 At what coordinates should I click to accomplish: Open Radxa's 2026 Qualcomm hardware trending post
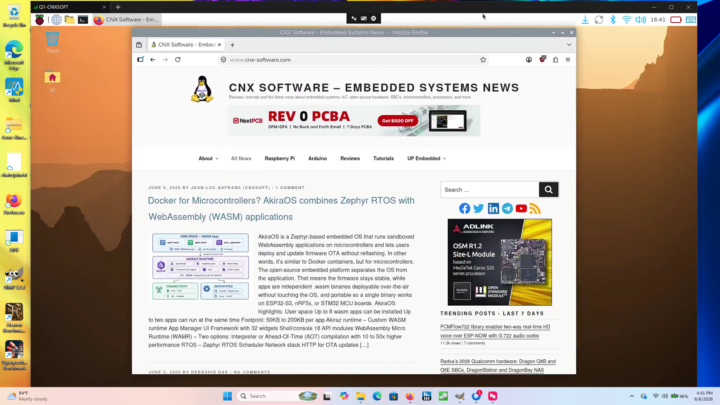(498, 366)
